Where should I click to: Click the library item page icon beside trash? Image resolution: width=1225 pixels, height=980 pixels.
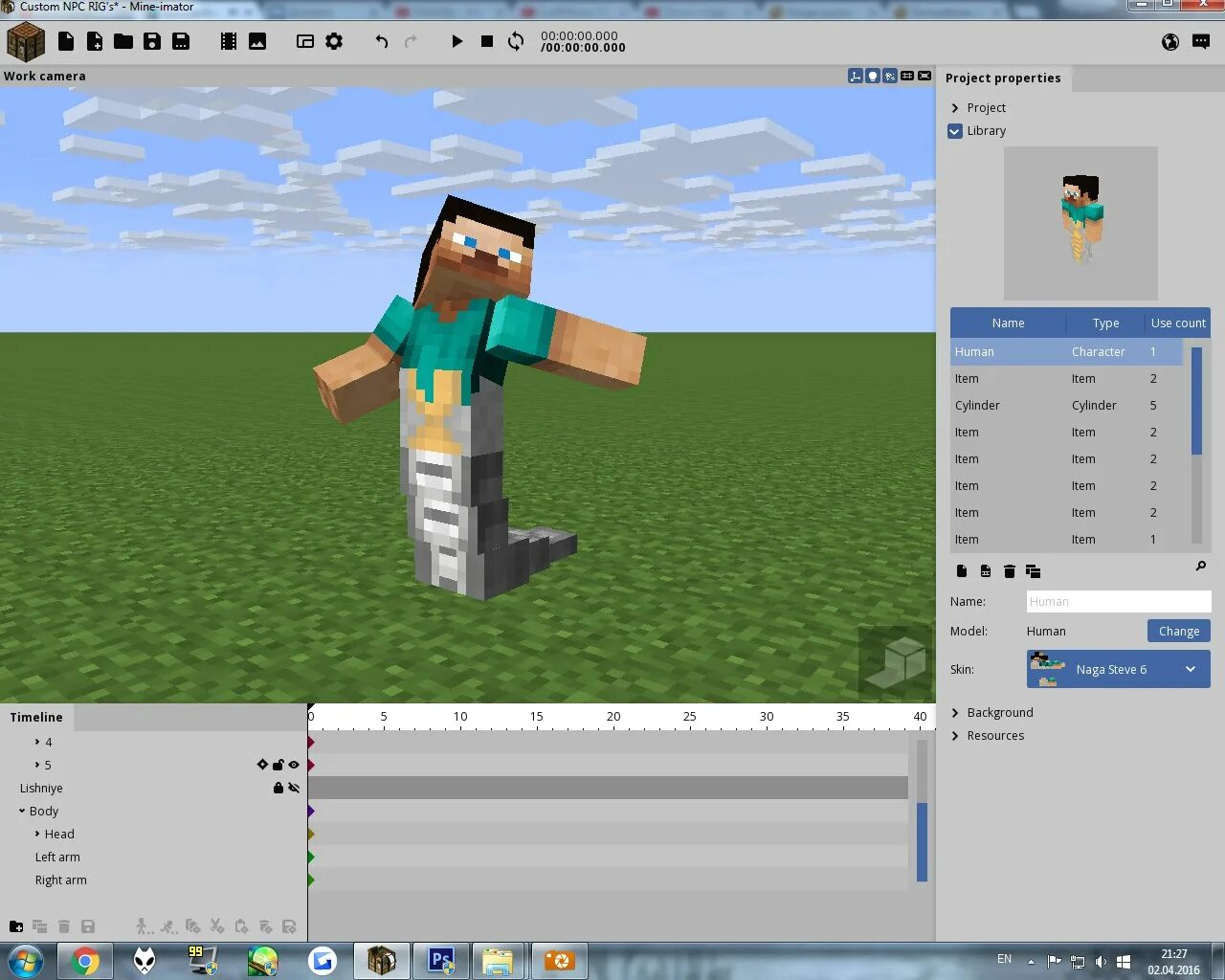tap(986, 571)
